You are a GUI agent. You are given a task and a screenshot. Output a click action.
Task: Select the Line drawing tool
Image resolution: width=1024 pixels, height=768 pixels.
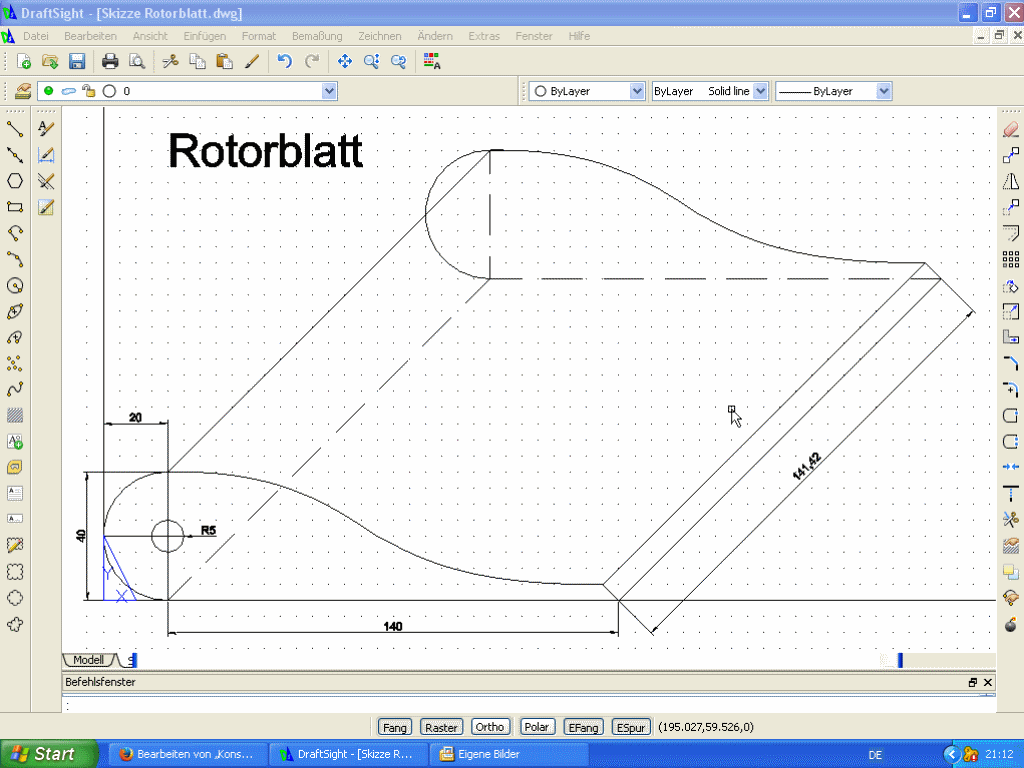[15, 128]
